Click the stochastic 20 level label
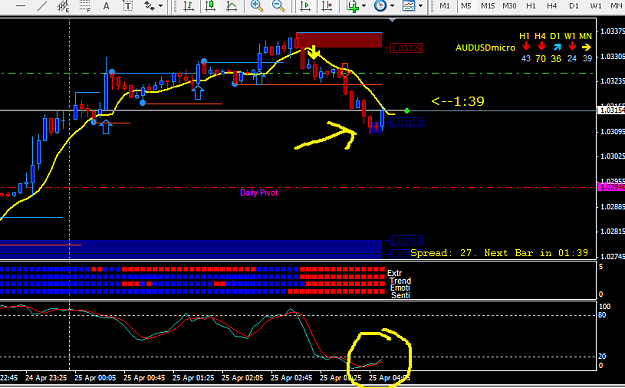The height and width of the screenshot is (388, 625). click(602, 356)
